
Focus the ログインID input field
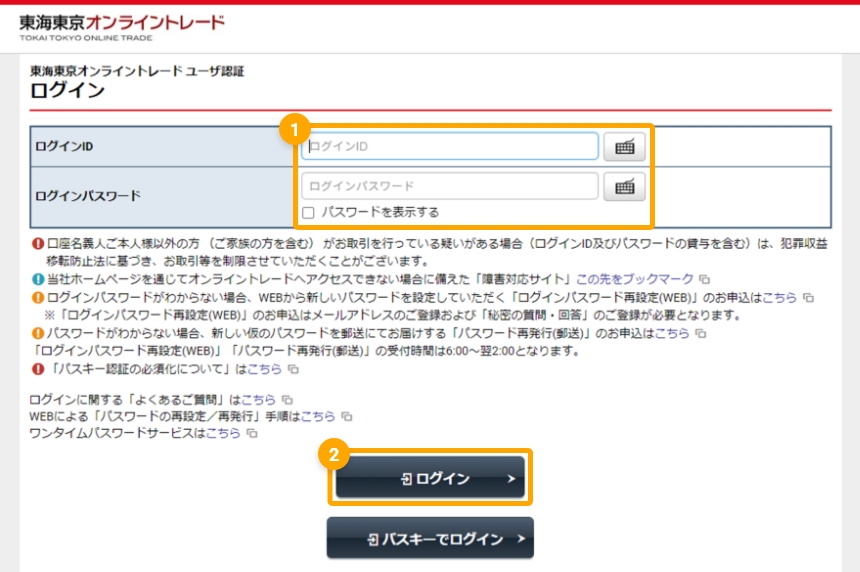[x=450, y=146]
